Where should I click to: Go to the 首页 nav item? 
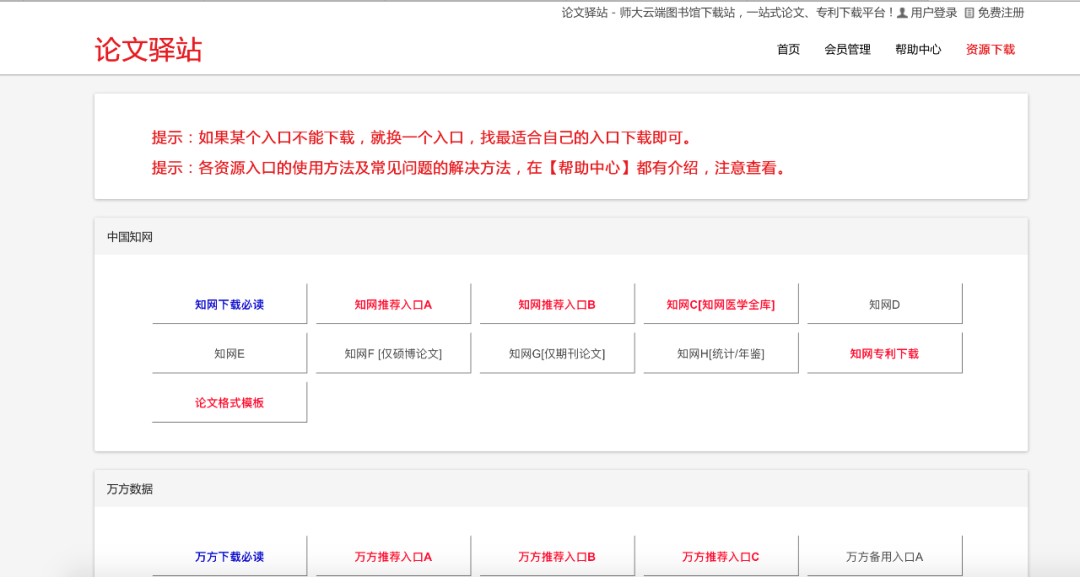coord(789,50)
